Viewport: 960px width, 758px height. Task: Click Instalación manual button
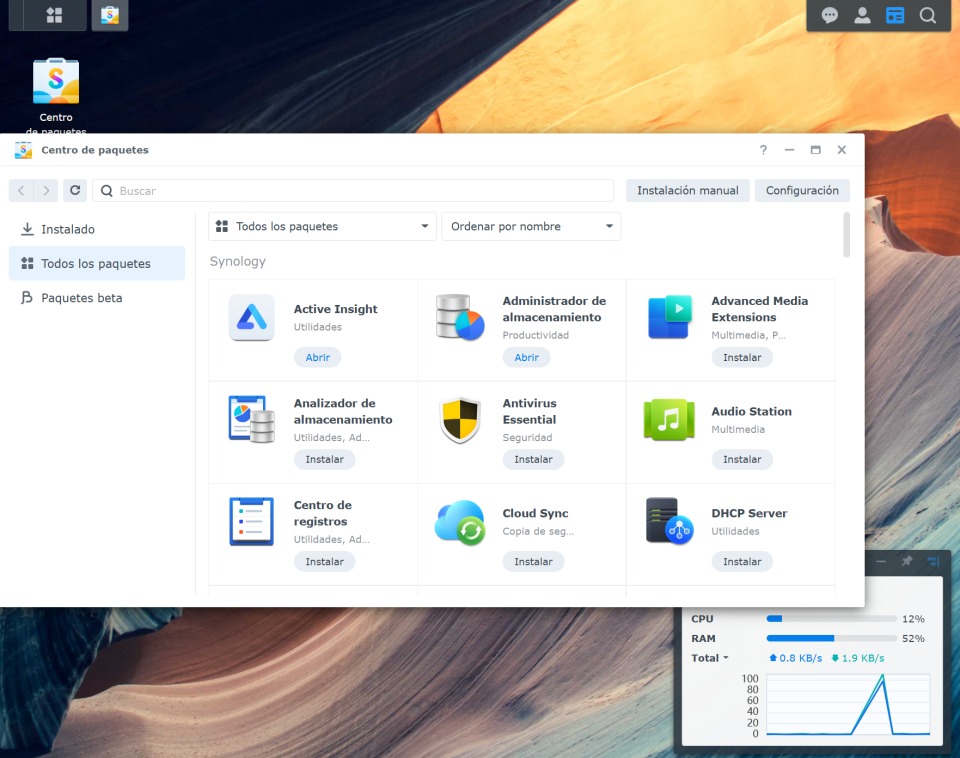coord(688,190)
